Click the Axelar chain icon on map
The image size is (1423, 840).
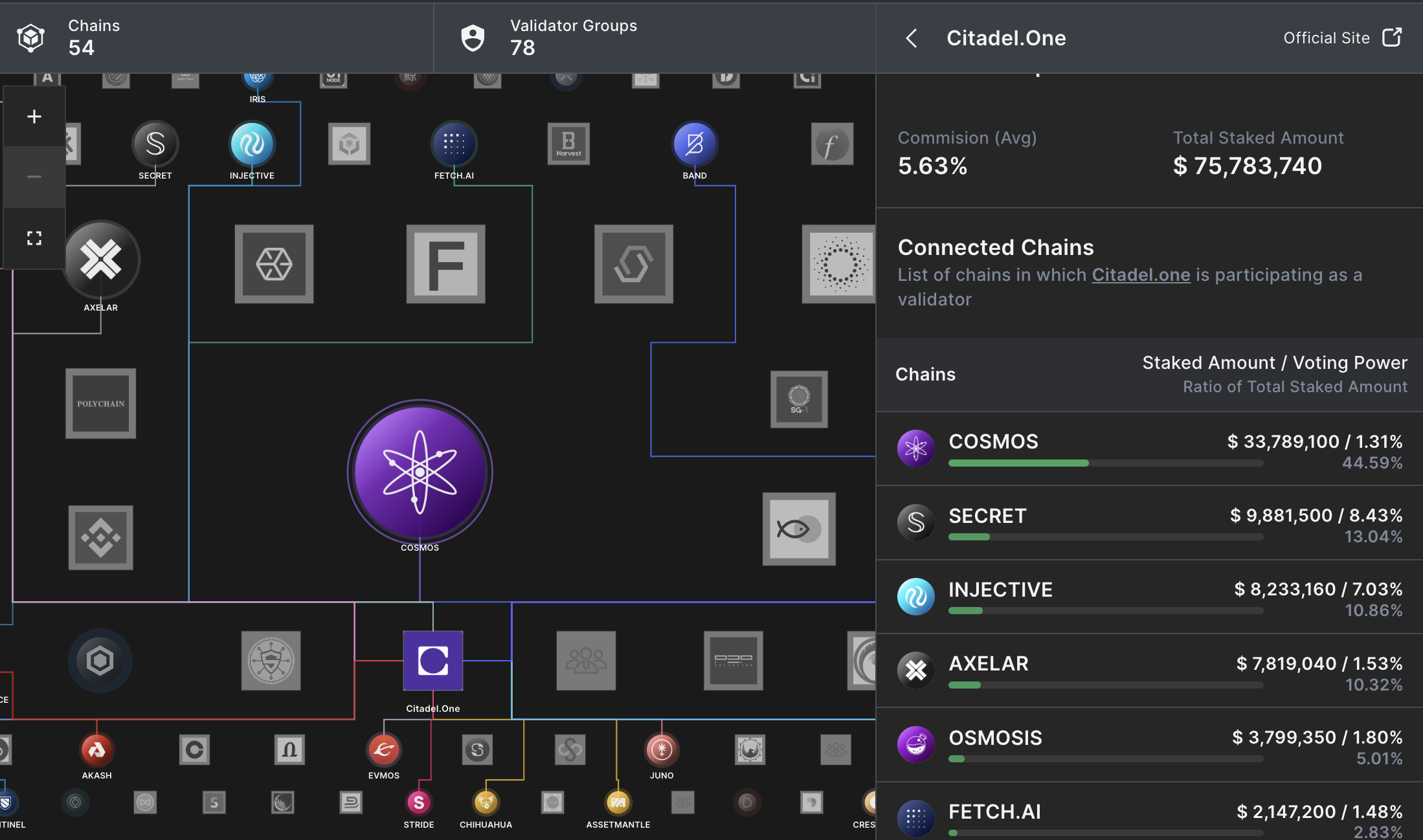tap(101, 260)
